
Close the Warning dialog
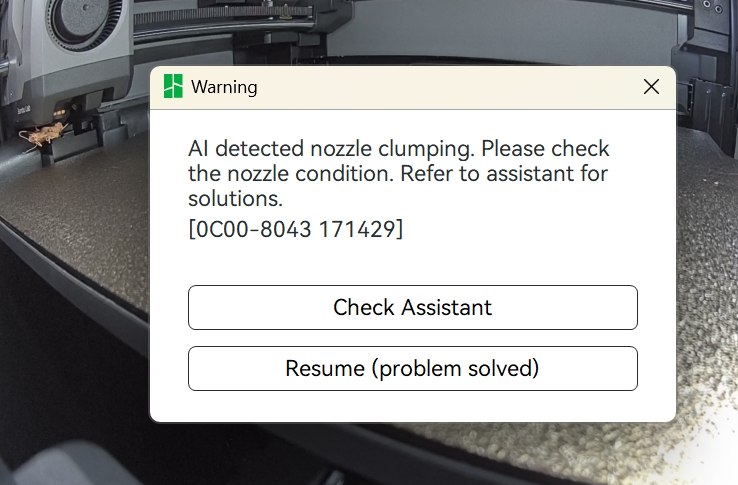pos(651,87)
